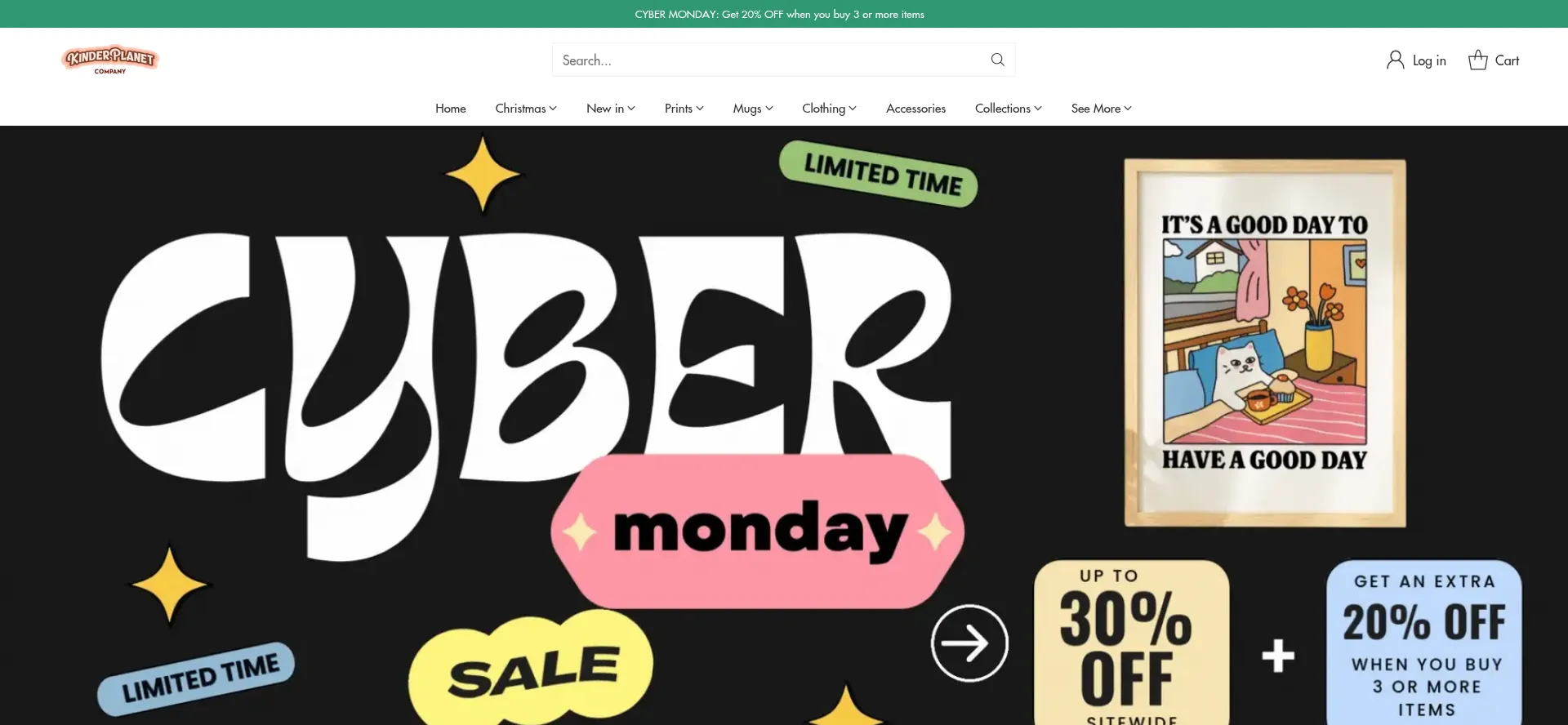Open the See More menu
This screenshot has height=725, width=1568.
click(1101, 108)
